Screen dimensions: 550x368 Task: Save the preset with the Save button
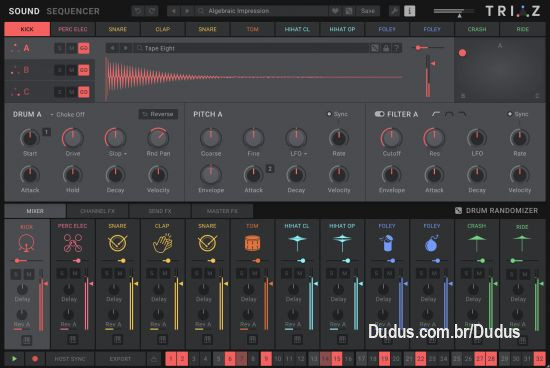[368, 11]
